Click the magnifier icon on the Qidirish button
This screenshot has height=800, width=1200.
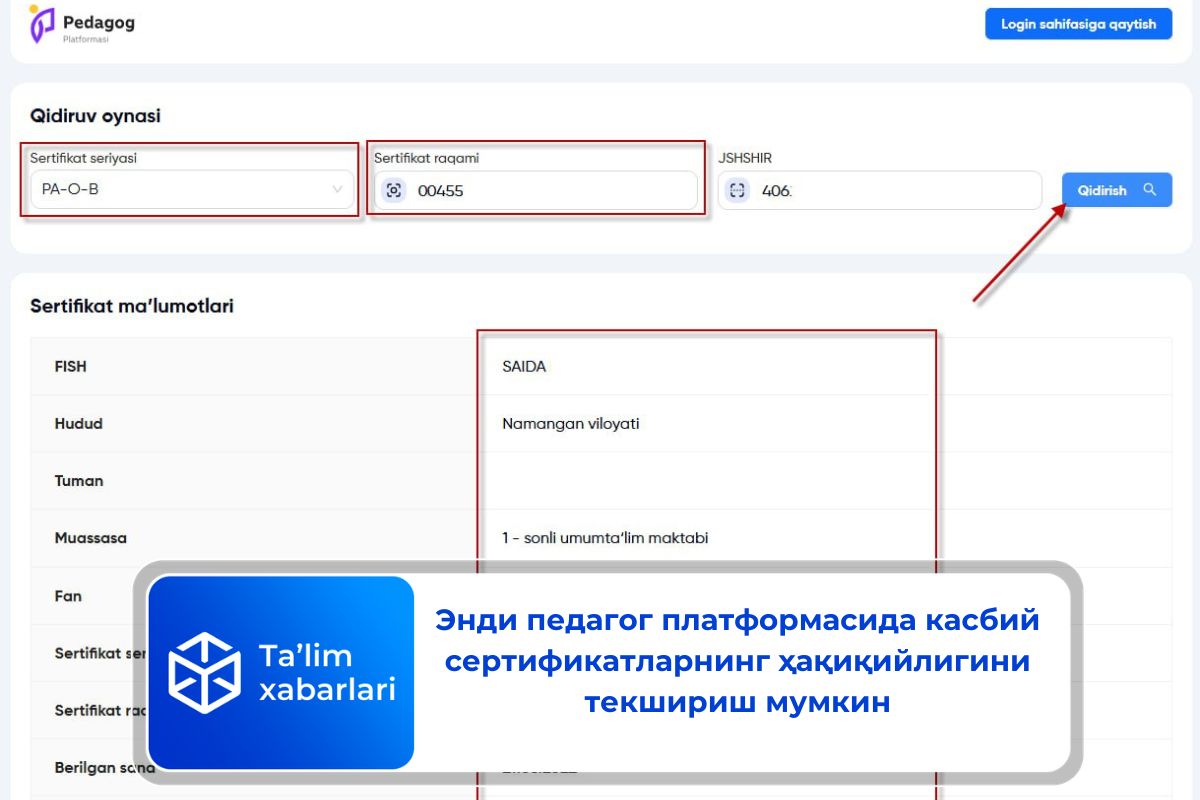click(1150, 189)
